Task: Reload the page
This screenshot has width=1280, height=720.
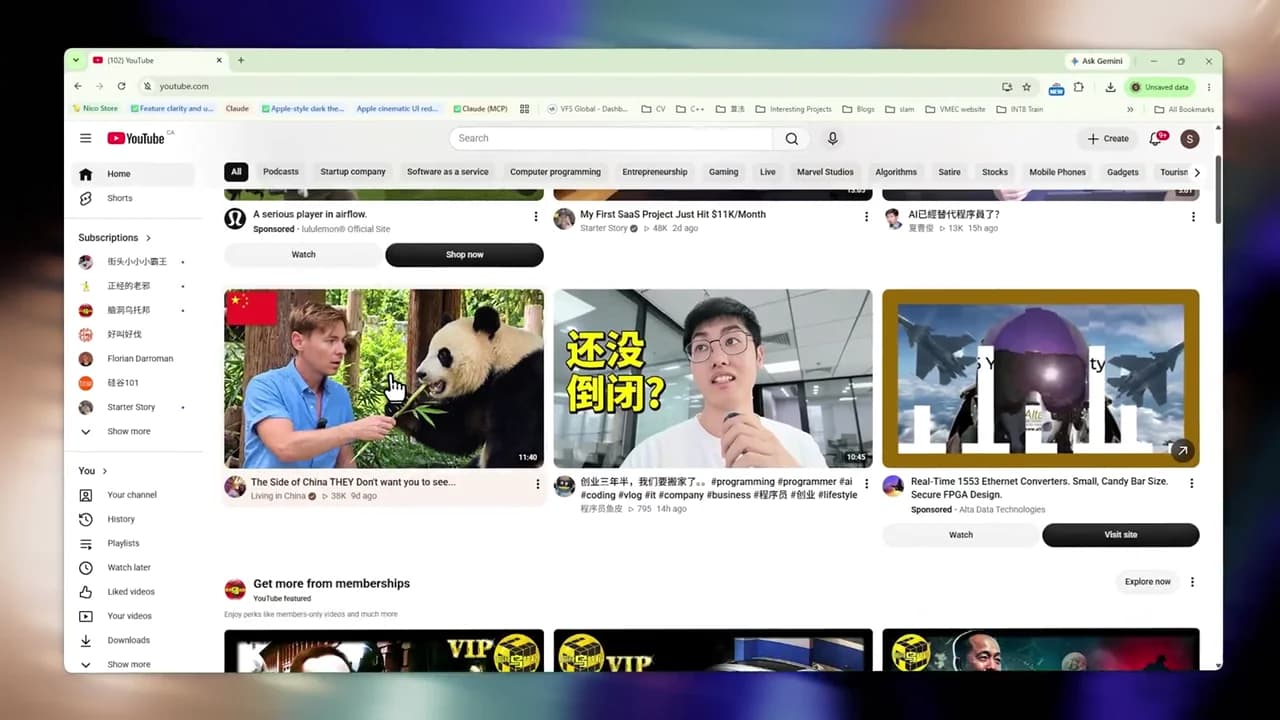Action: pos(121,86)
